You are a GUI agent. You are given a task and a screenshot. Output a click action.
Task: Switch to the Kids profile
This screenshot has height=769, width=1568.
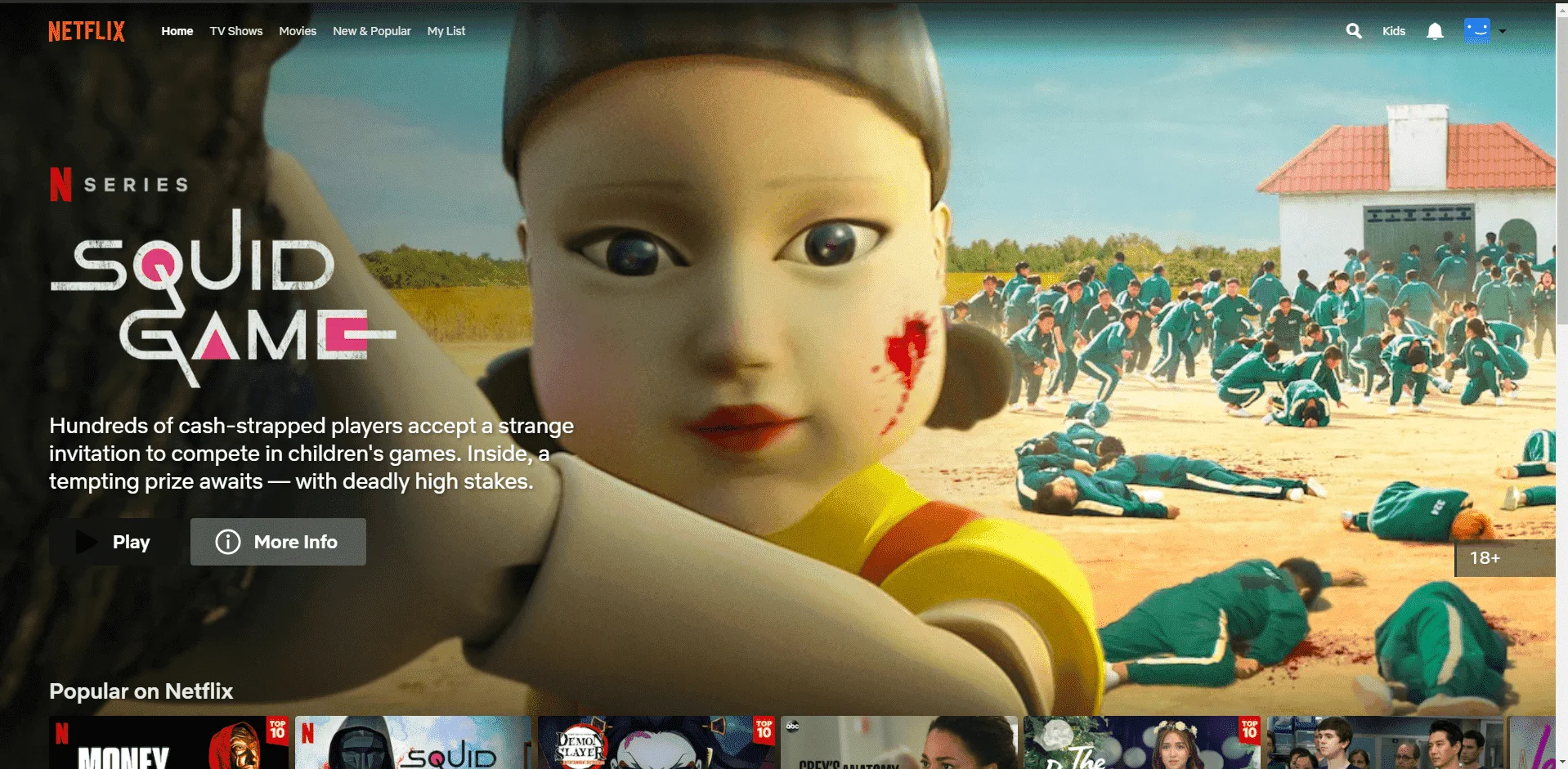(1394, 31)
